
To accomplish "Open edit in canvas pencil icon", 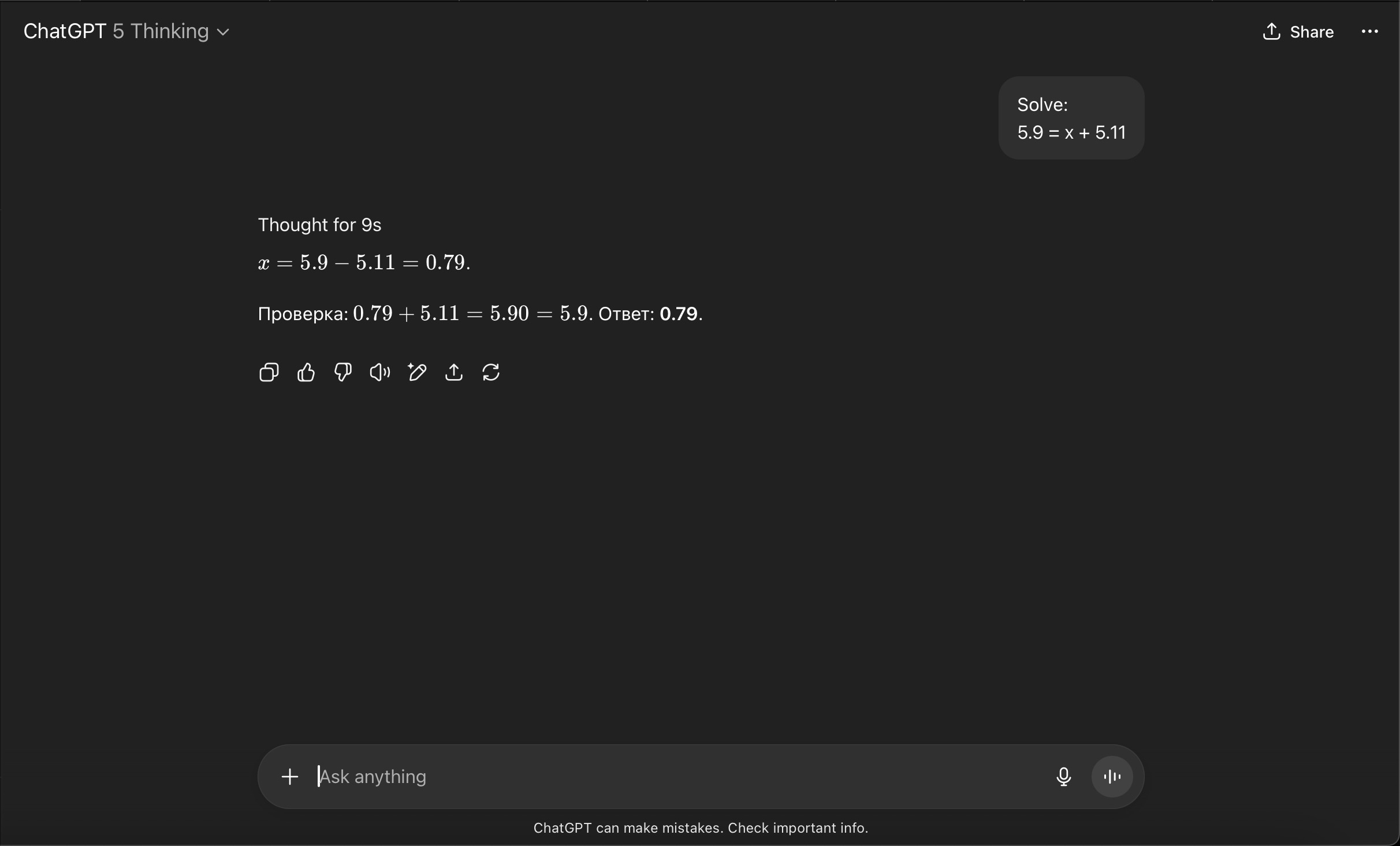I will tap(416, 372).
